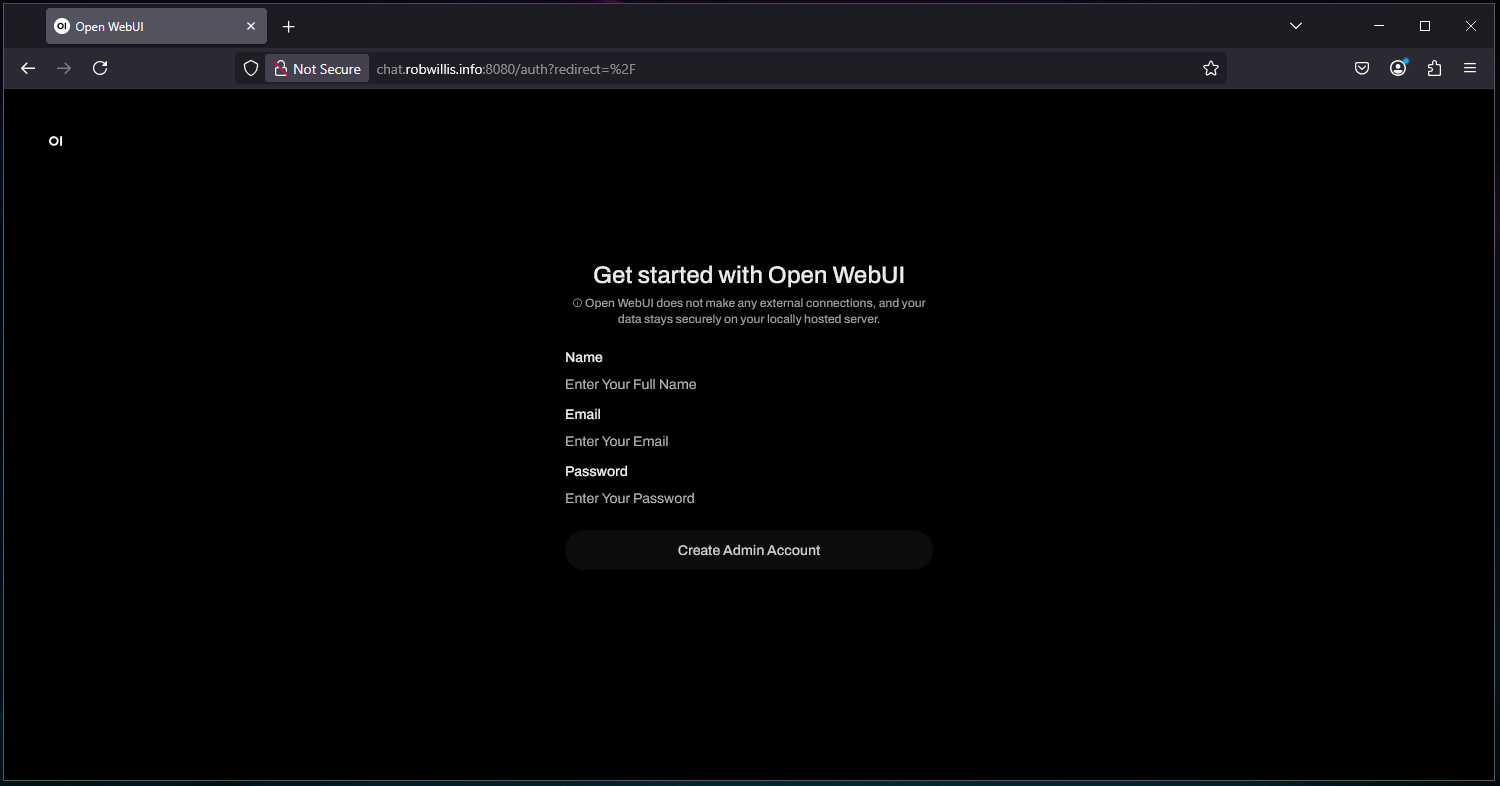Click the greyed forward navigation arrow

[64, 68]
